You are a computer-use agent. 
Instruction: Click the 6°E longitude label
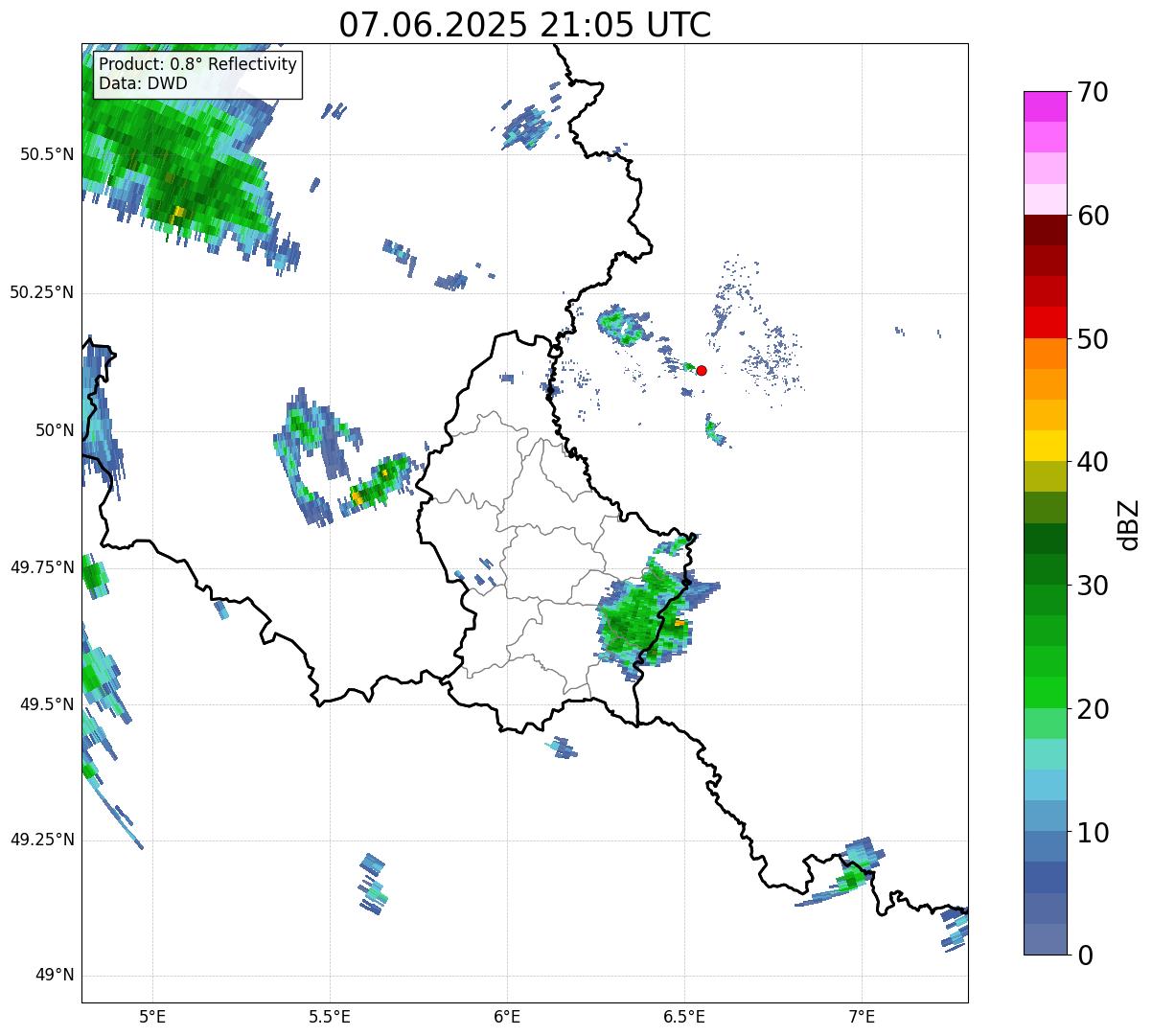point(507,1017)
